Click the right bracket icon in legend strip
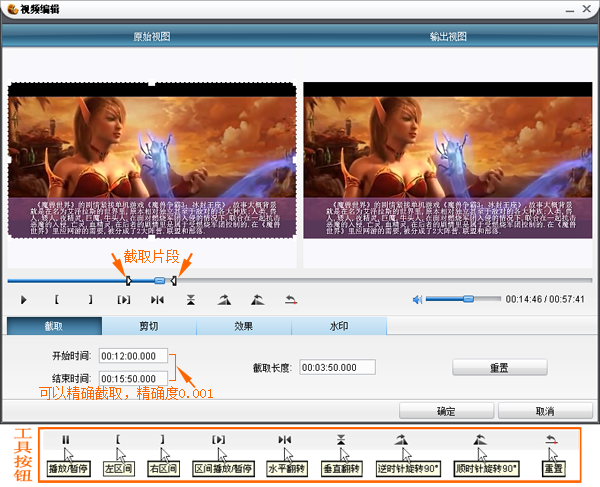 (163, 440)
